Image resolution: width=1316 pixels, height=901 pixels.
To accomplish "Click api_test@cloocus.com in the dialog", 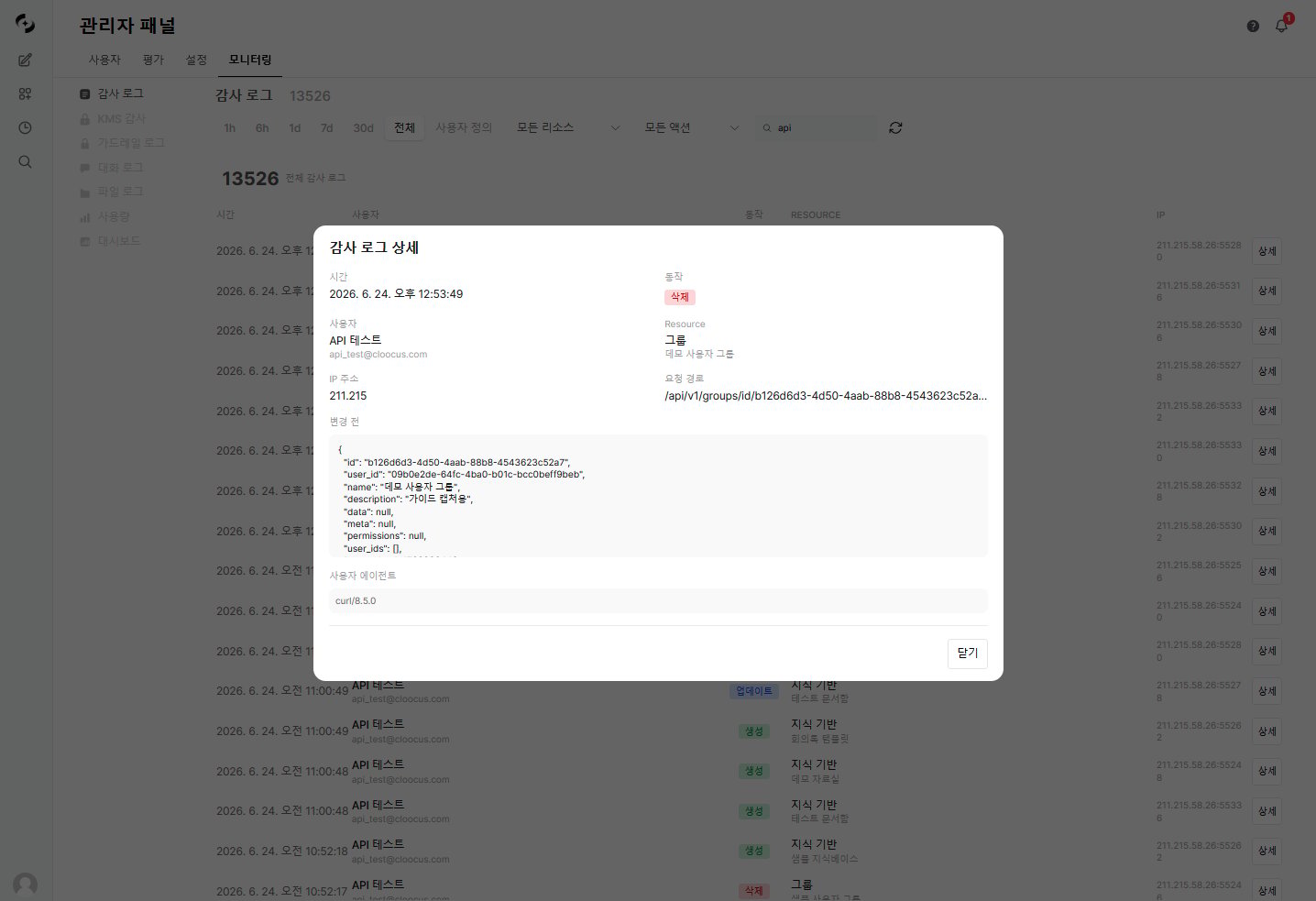I will (x=378, y=355).
